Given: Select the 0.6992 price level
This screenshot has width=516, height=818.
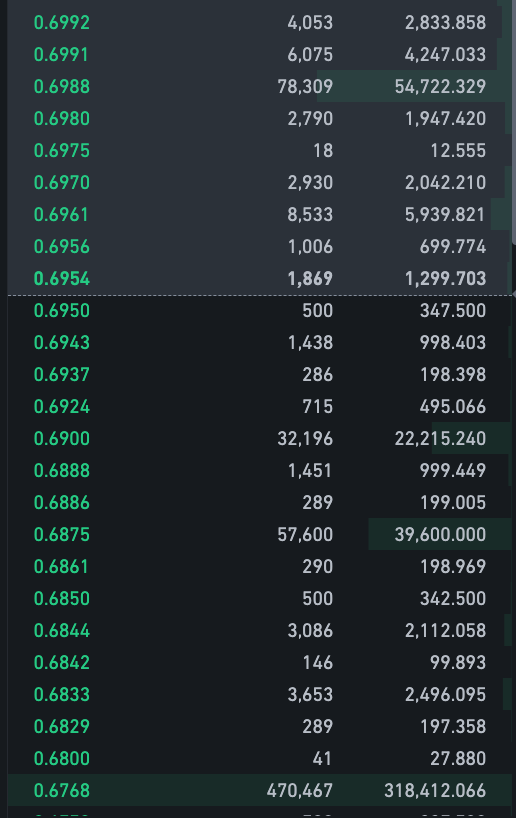Looking at the screenshot, I should pos(62,22).
